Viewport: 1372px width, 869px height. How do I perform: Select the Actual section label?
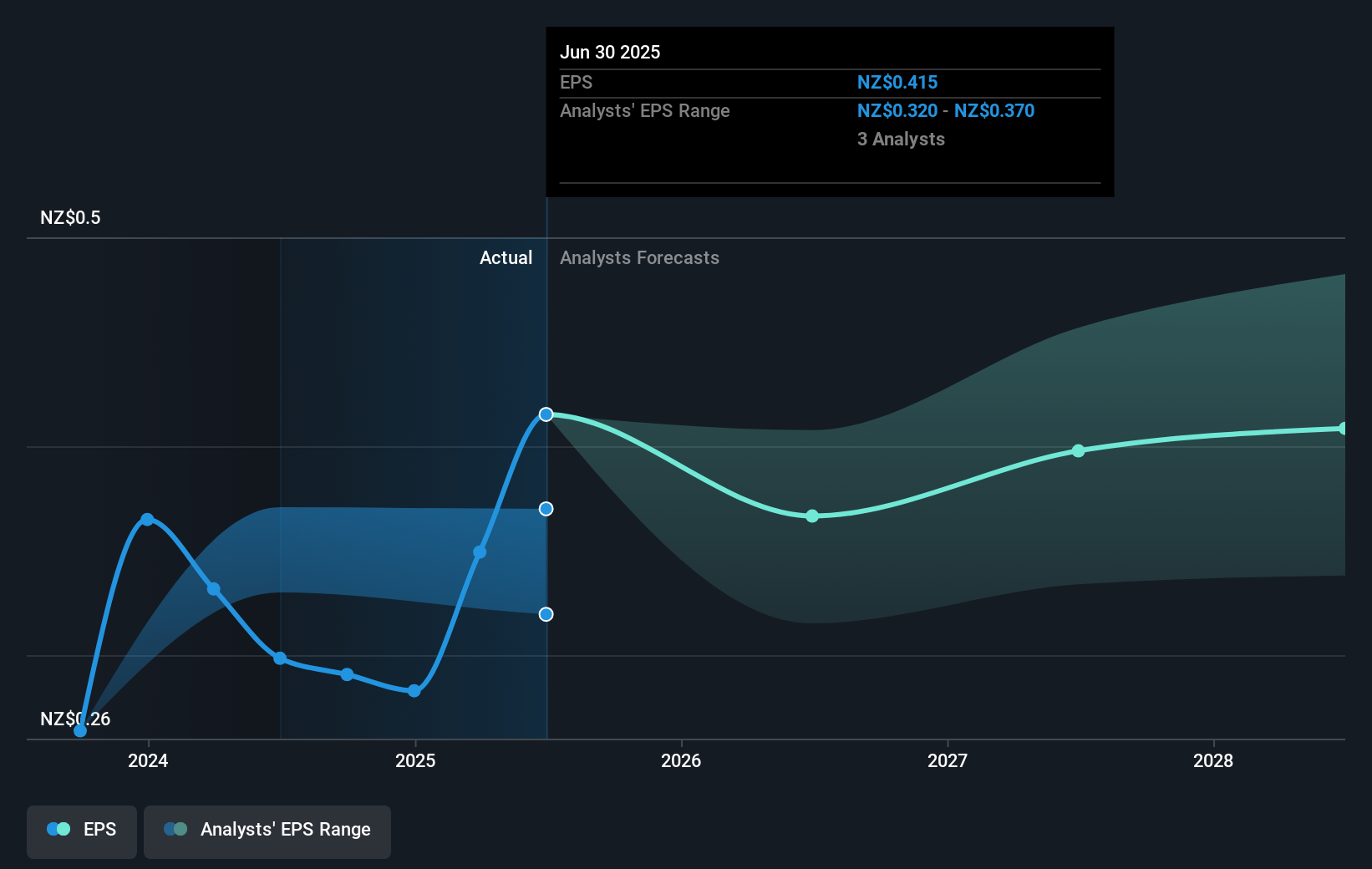click(506, 257)
